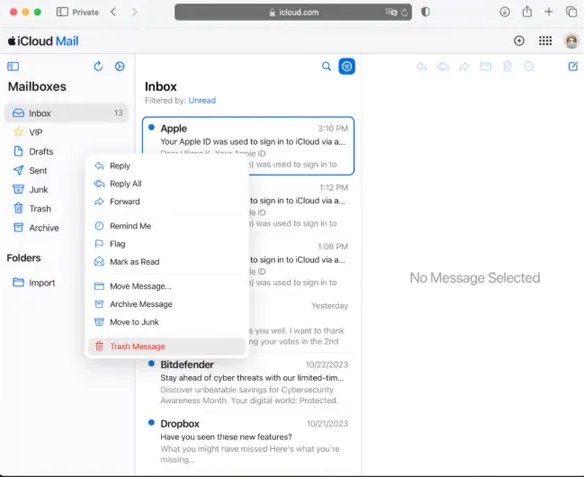Toggle the mailbox sidebar icon
The image size is (585, 477).
tap(13, 66)
